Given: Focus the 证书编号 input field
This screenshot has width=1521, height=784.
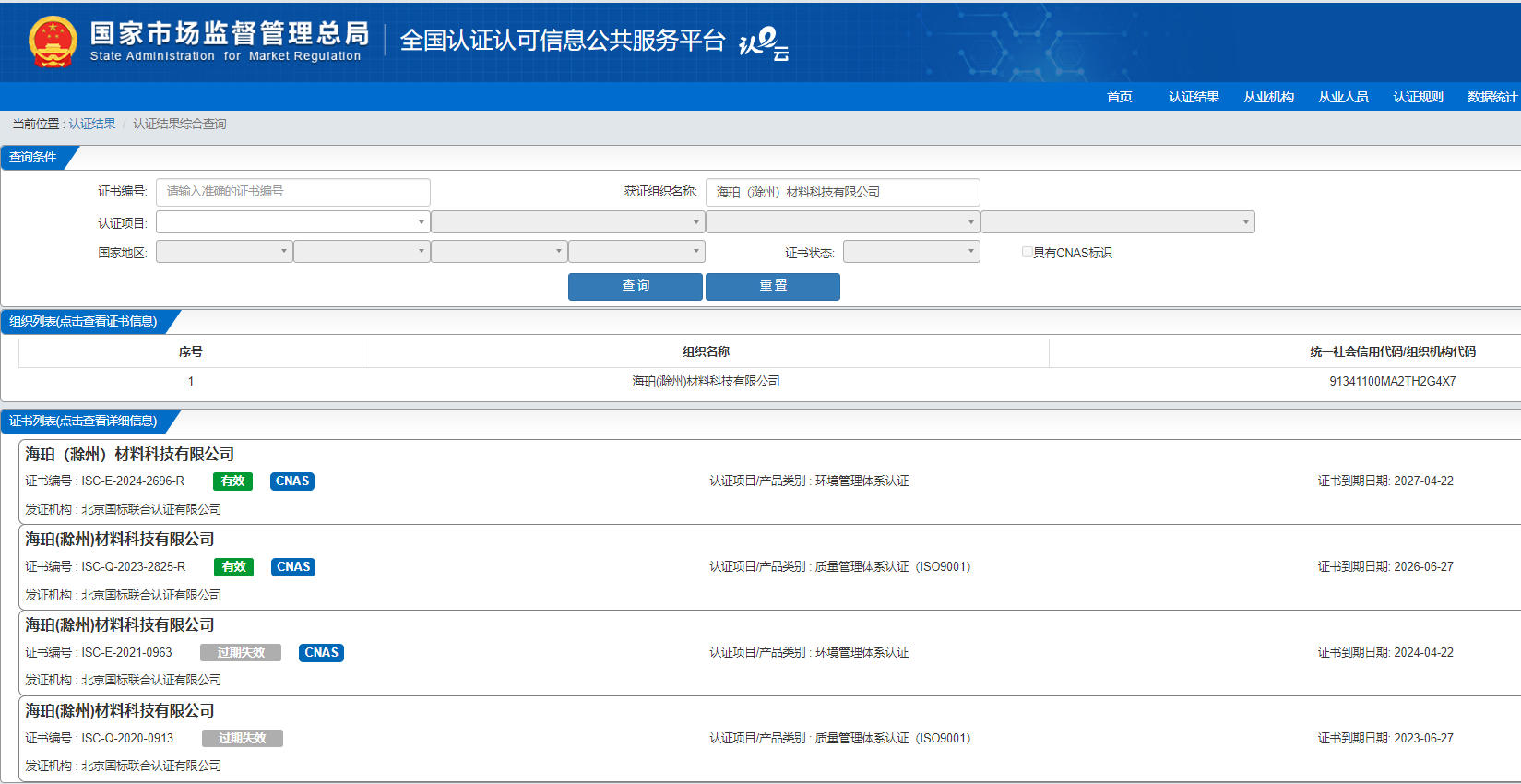Looking at the screenshot, I should coord(292,192).
